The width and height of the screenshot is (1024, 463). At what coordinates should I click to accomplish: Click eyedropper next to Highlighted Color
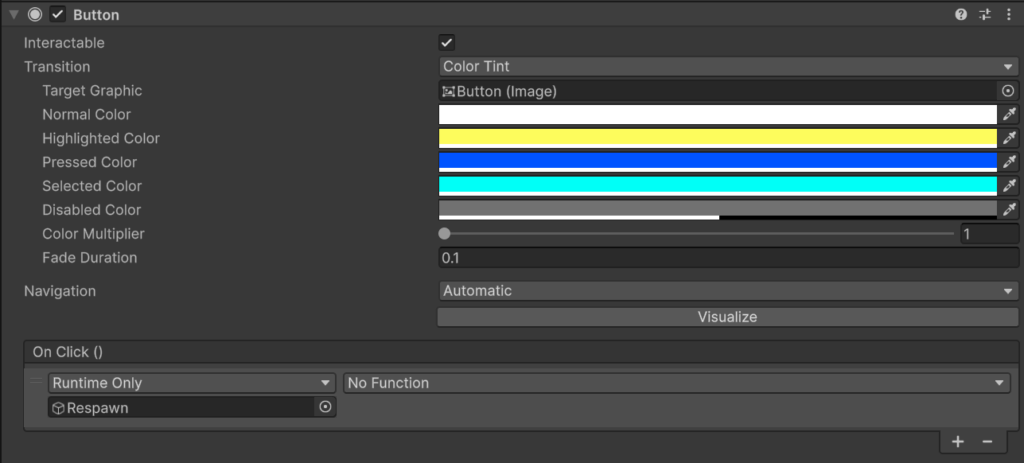[1009, 138]
